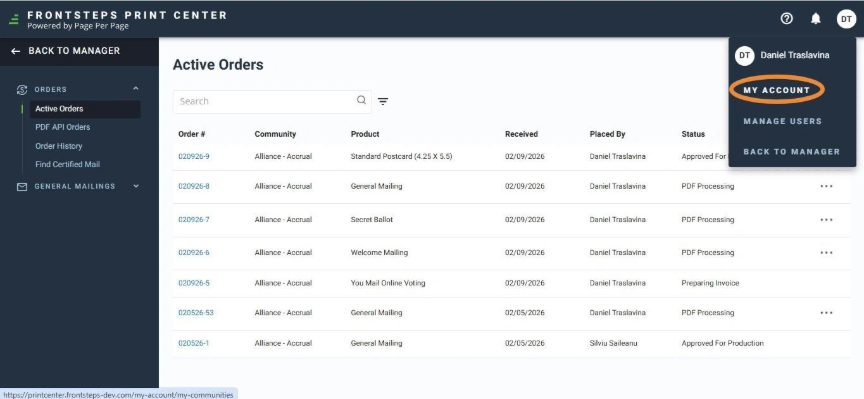The width and height of the screenshot is (864, 399).
Task: Click the Standard Postcard (4.25 X 5.5) product cell
Action: pyautogui.click(x=401, y=157)
